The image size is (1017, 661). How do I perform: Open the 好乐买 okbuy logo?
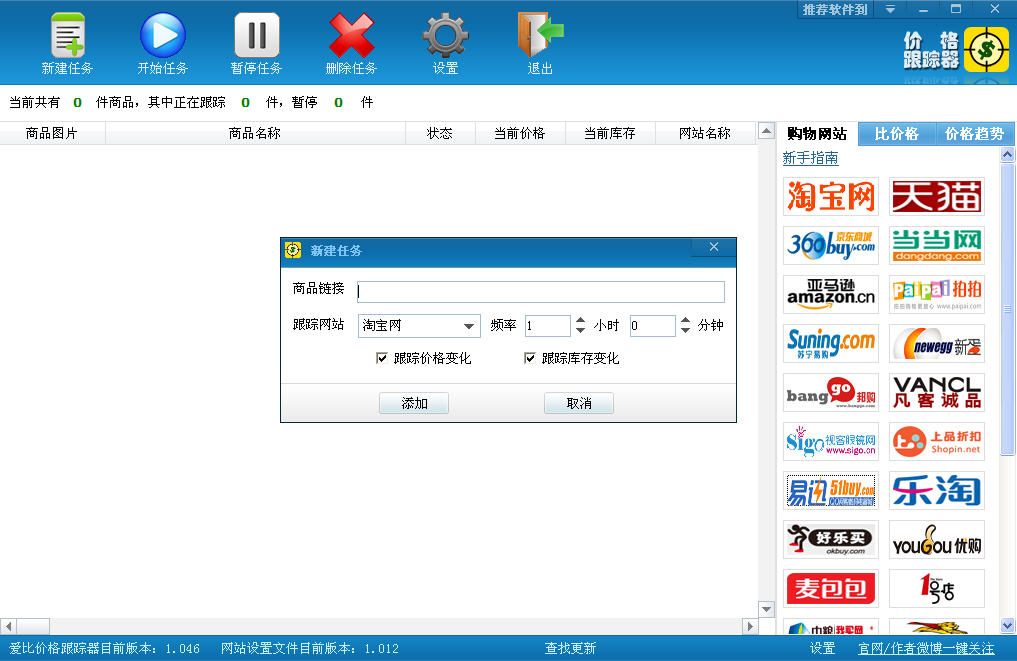[831, 540]
